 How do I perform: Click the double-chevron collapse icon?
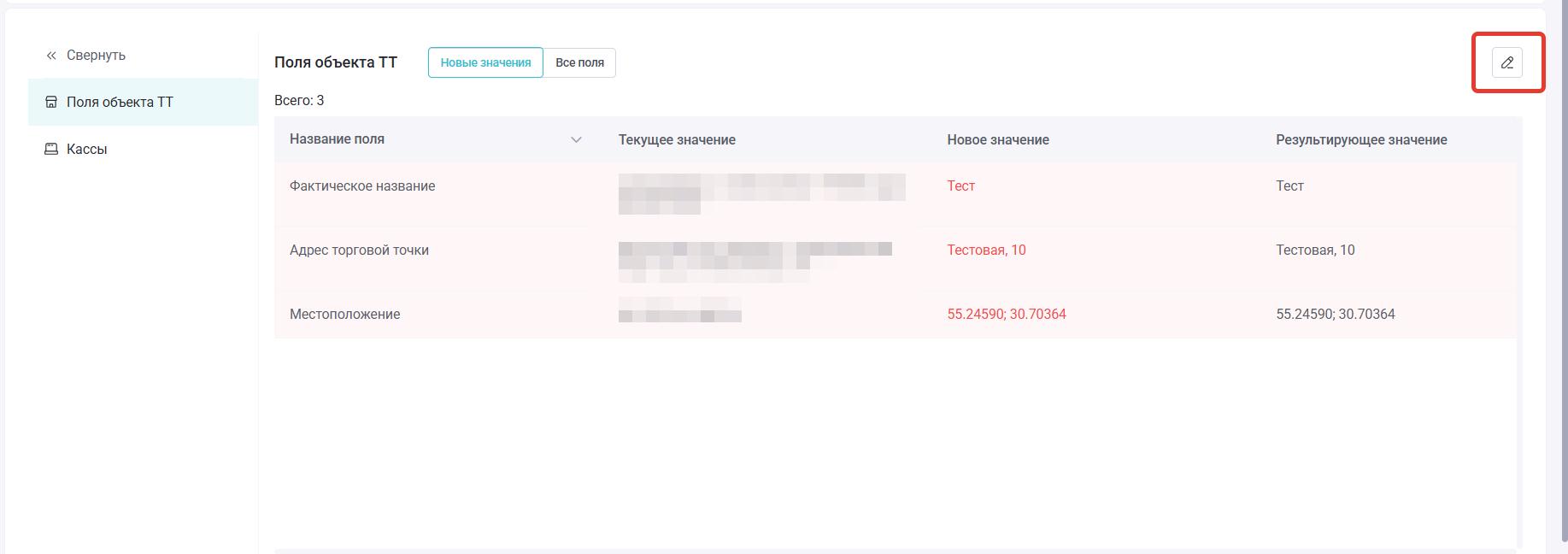[x=51, y=56]
